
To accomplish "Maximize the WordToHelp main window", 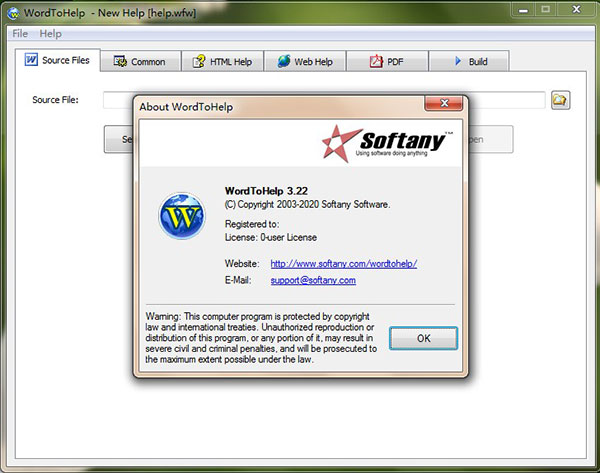I will click(x=546, y=10).
